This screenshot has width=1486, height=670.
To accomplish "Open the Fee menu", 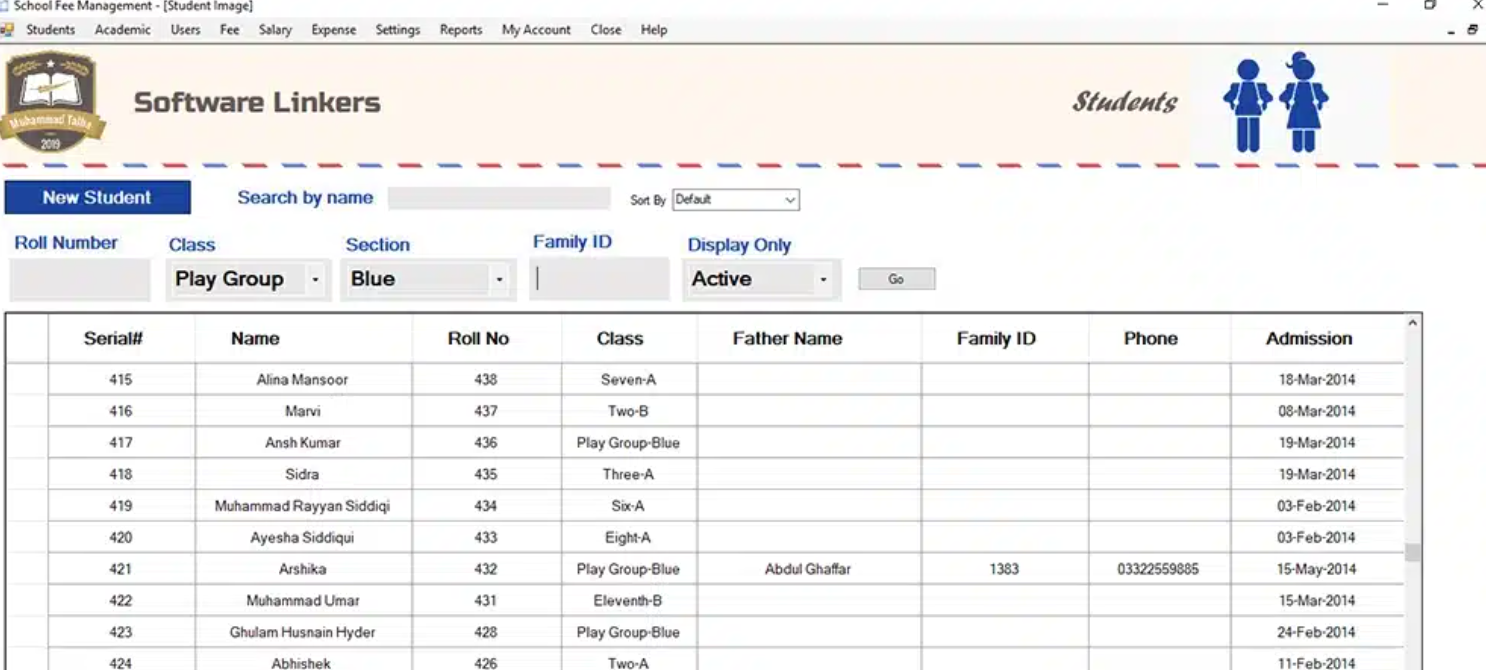I will tap(229, 30).
